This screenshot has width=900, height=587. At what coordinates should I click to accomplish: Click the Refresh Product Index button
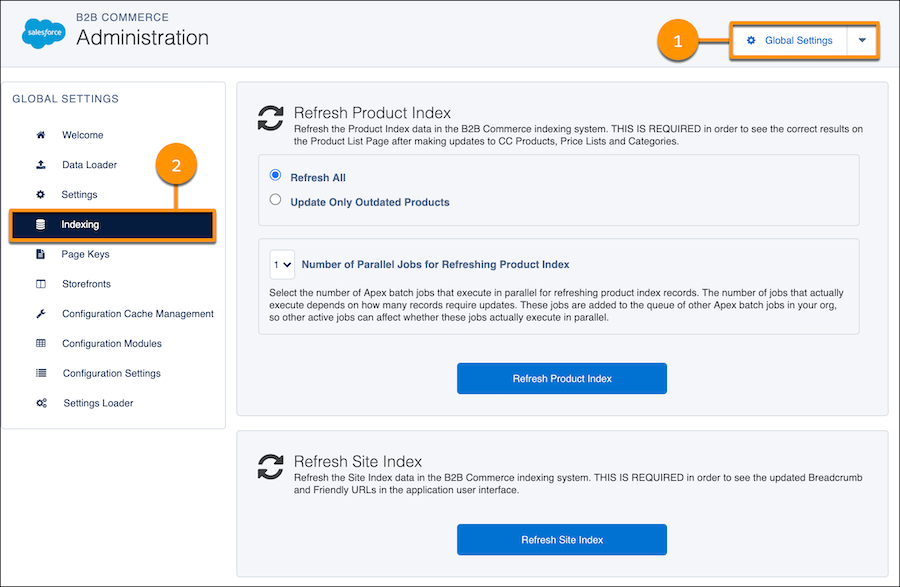point(562,379)
